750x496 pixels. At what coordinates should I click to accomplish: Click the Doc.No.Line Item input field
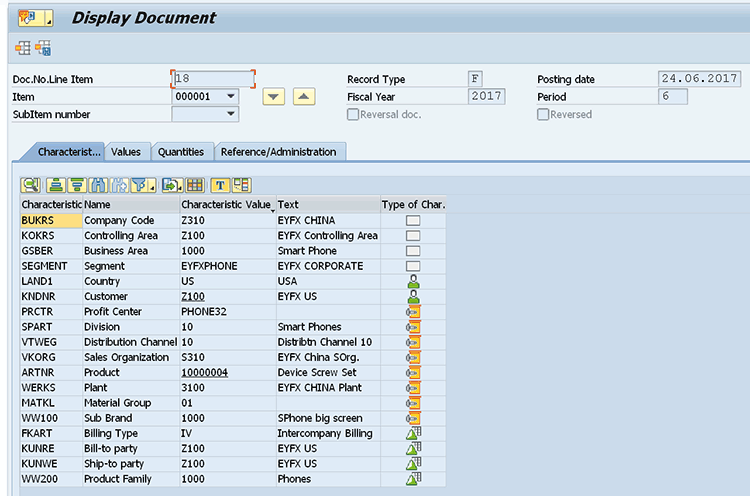(214, 79)
